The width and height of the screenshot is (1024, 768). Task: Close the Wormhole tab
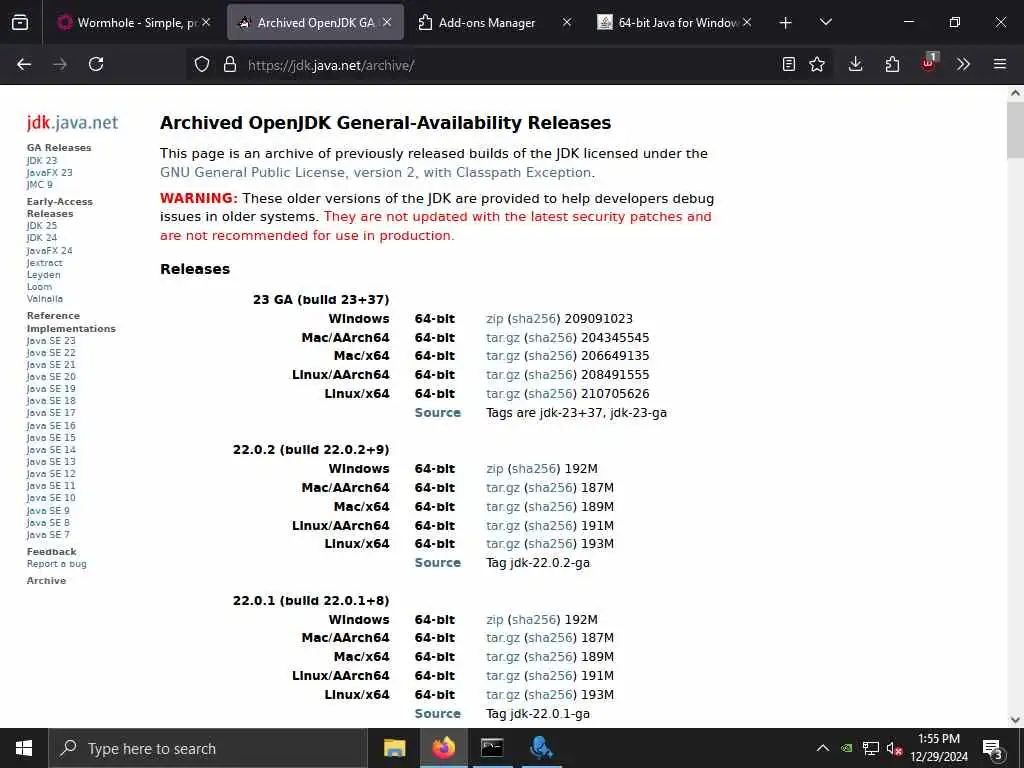tap(206, 22)
